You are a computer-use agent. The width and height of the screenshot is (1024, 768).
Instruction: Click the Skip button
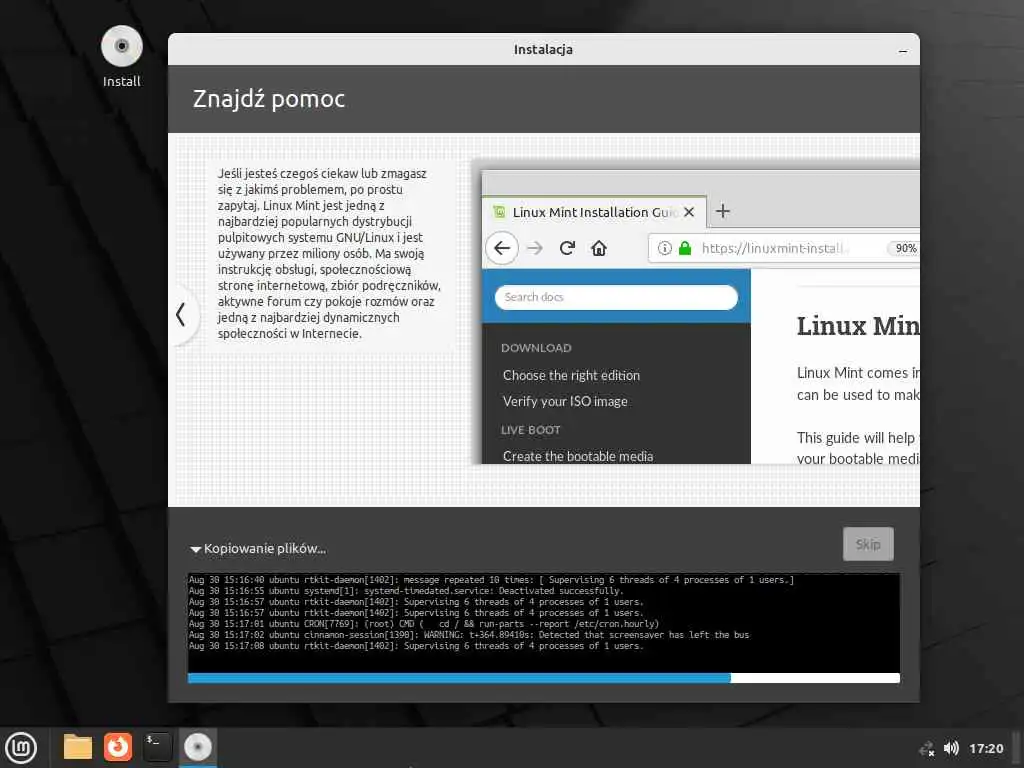[868, 544]
